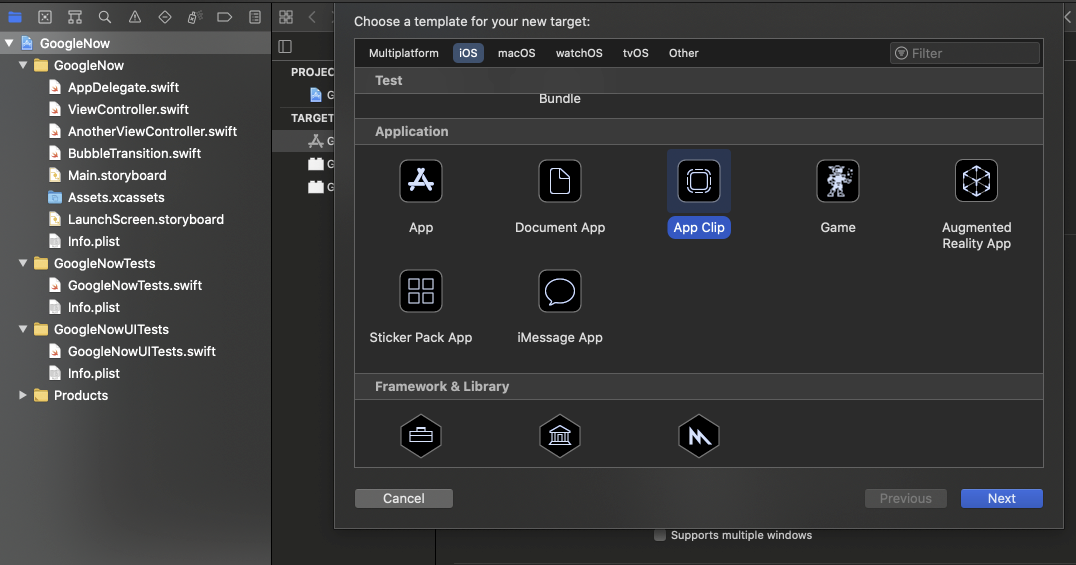The height and width of the screenshot is (565, 1076).
Task: Select the App Clip template icon
Action: [699, 181]
